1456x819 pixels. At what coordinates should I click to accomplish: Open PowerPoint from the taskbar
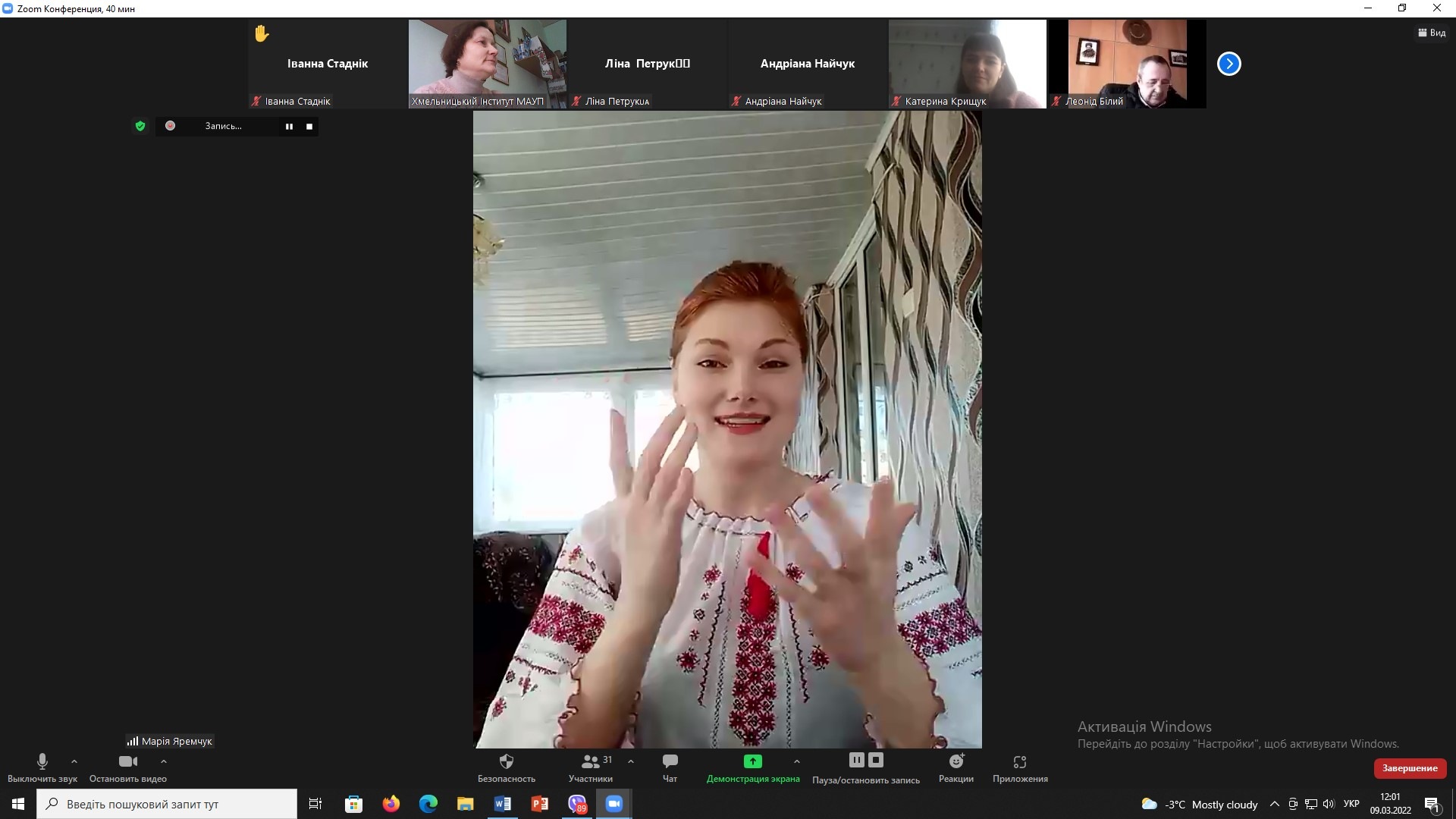[x=539, y=804]
